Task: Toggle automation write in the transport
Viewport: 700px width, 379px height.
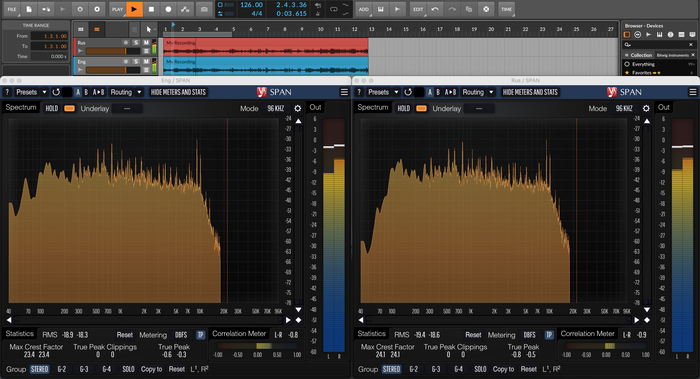Action: click(x=185, y=9)
